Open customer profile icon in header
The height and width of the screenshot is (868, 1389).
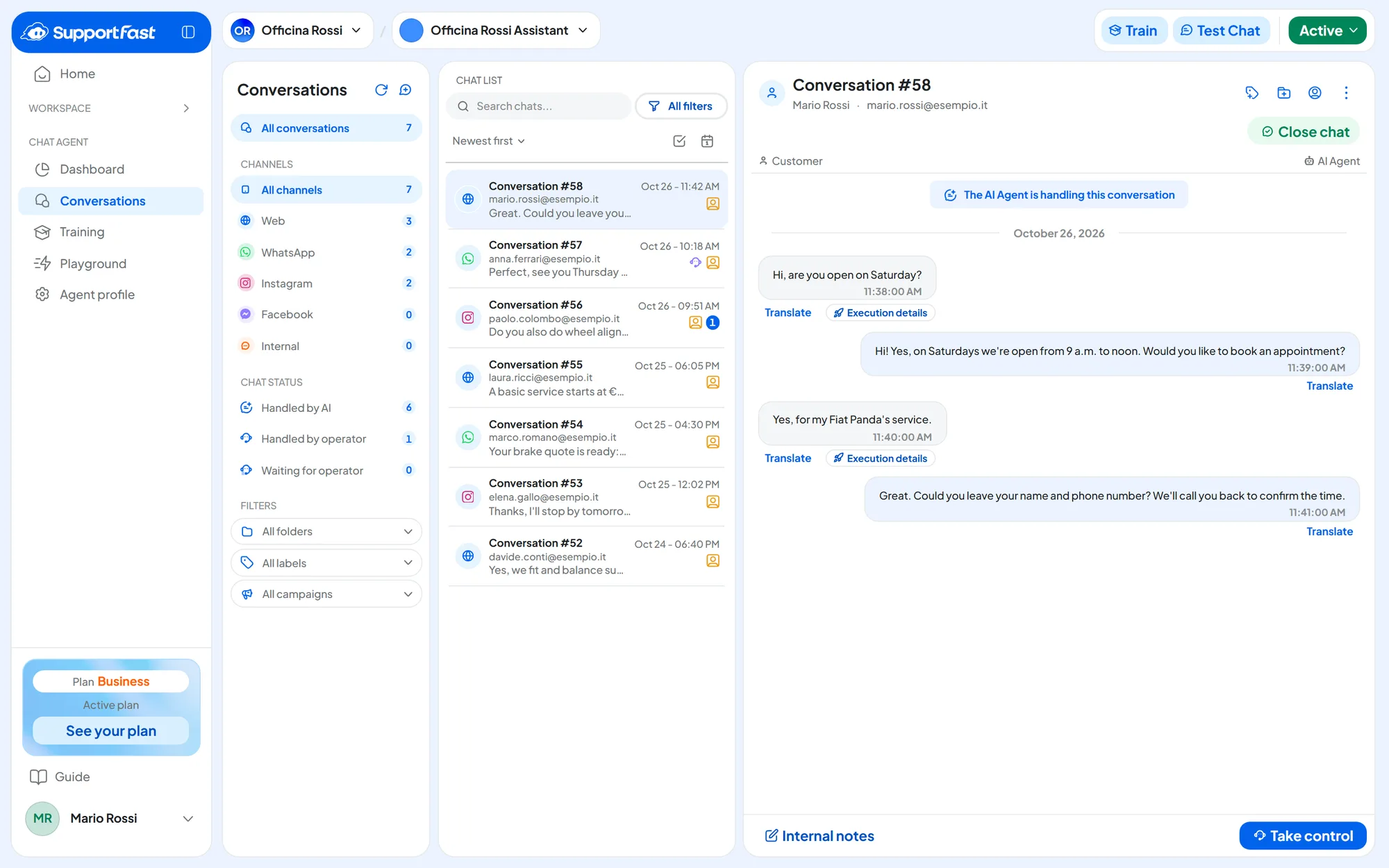(1315, 92)
